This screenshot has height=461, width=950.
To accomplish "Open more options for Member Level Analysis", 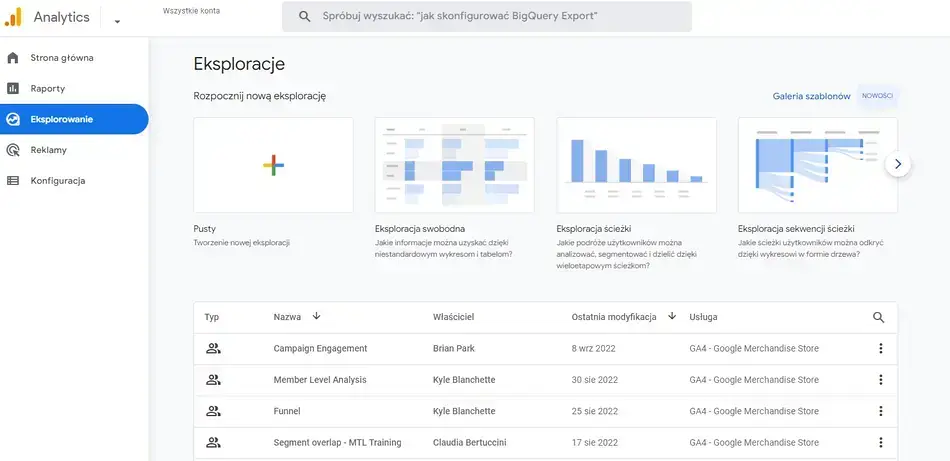I will (881, 380).
